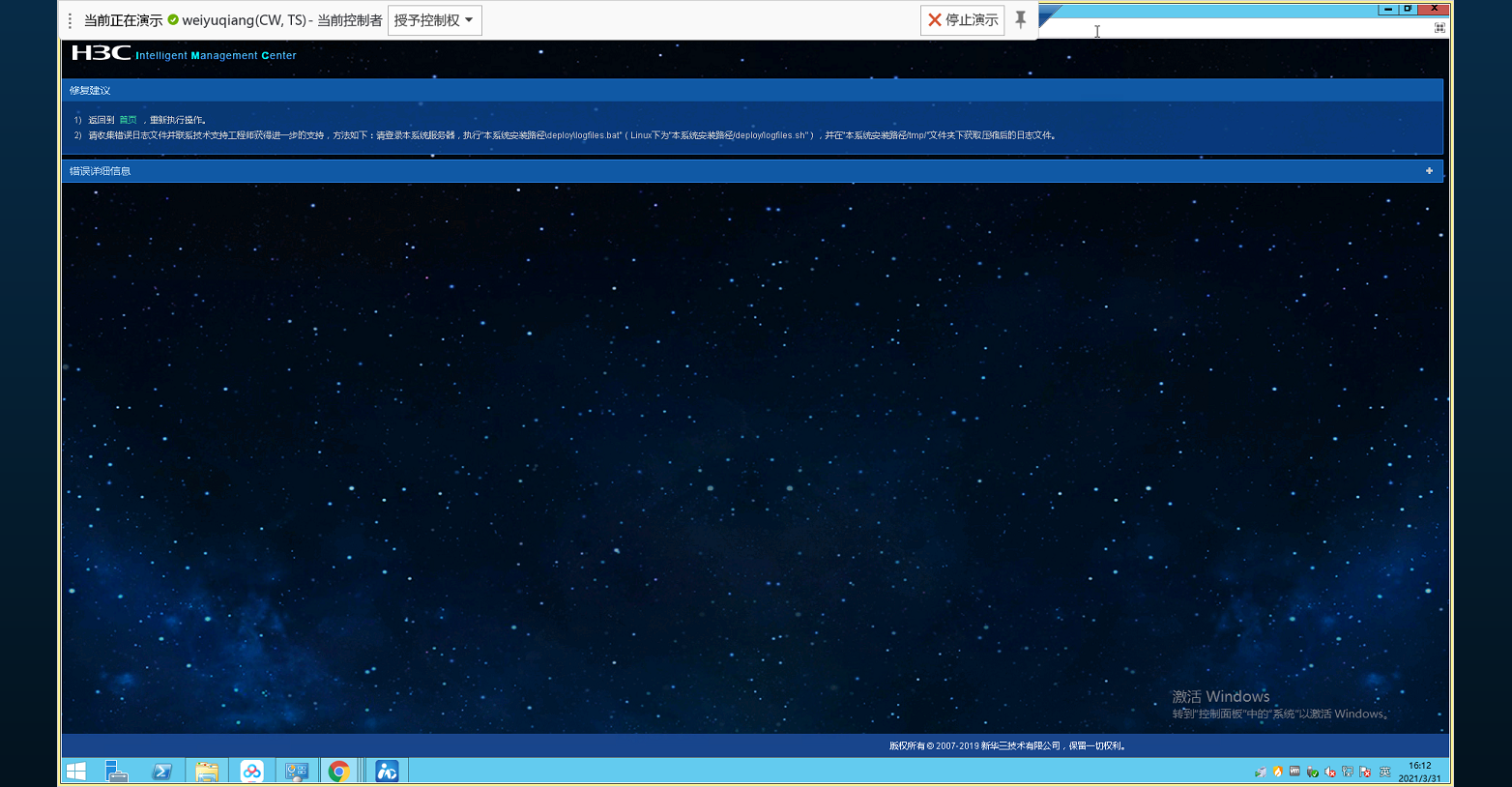The image size is (1512, 787).
Task: Pin the presentation toolbar with the pushpin icon
Action: tap(1020, 20)
